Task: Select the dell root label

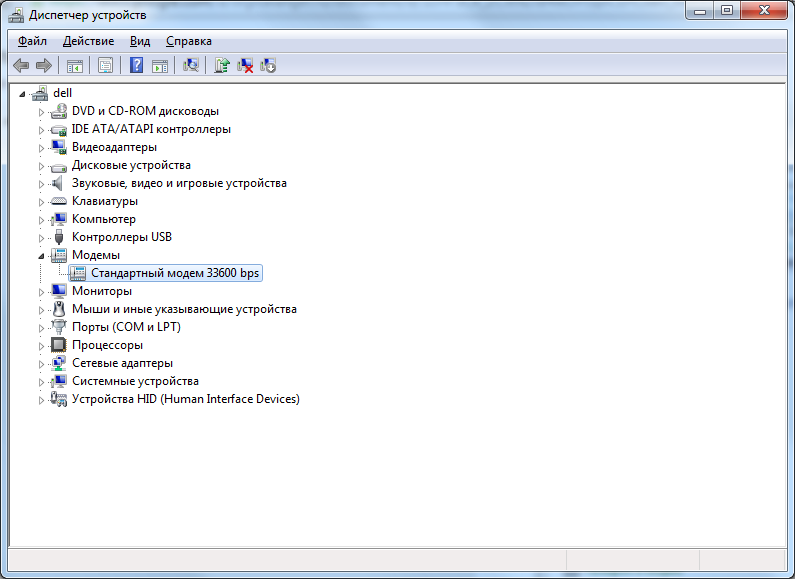Action: [x=62, y=93]
